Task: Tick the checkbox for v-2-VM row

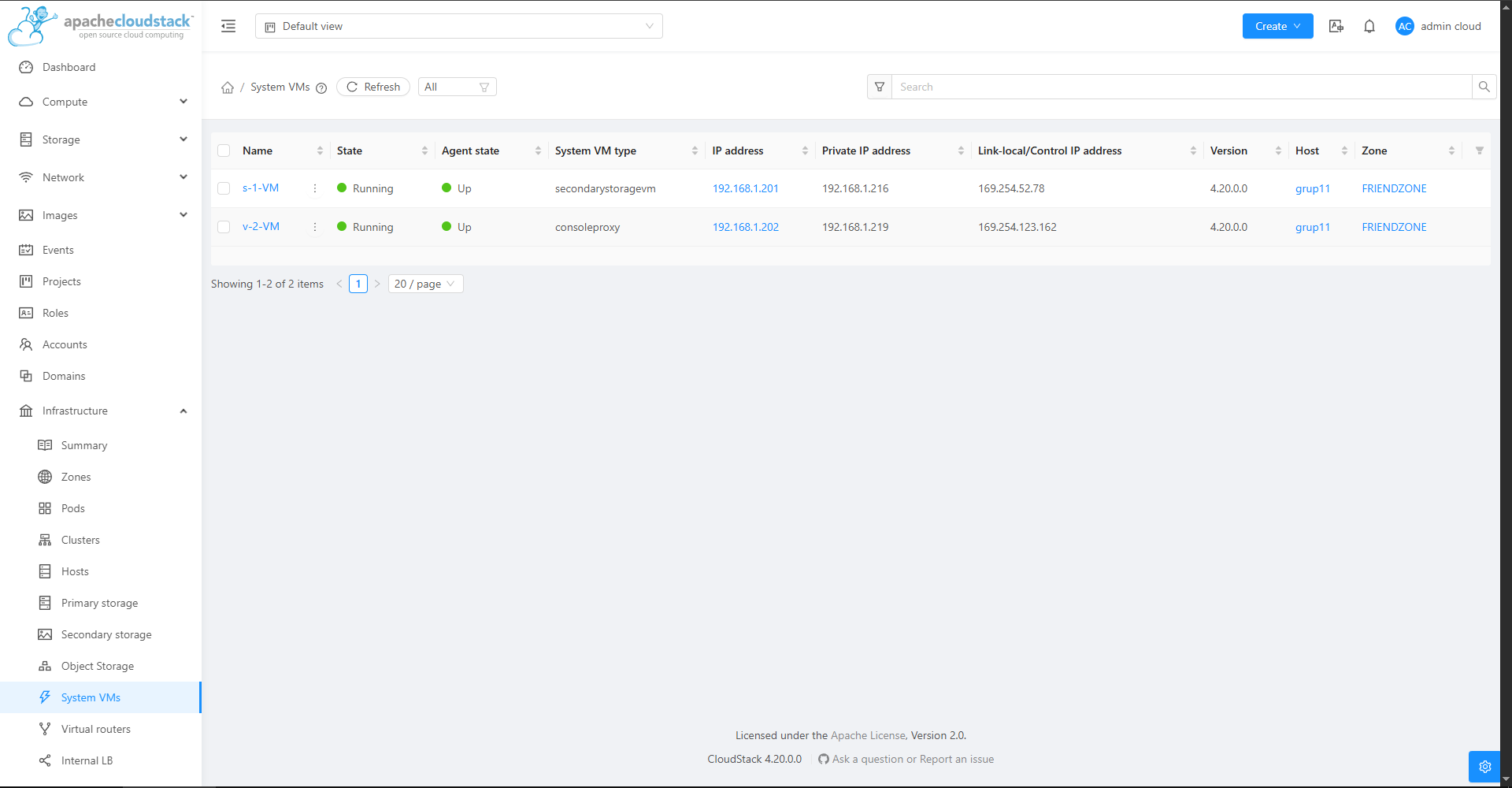Action: tap(224, 227)
